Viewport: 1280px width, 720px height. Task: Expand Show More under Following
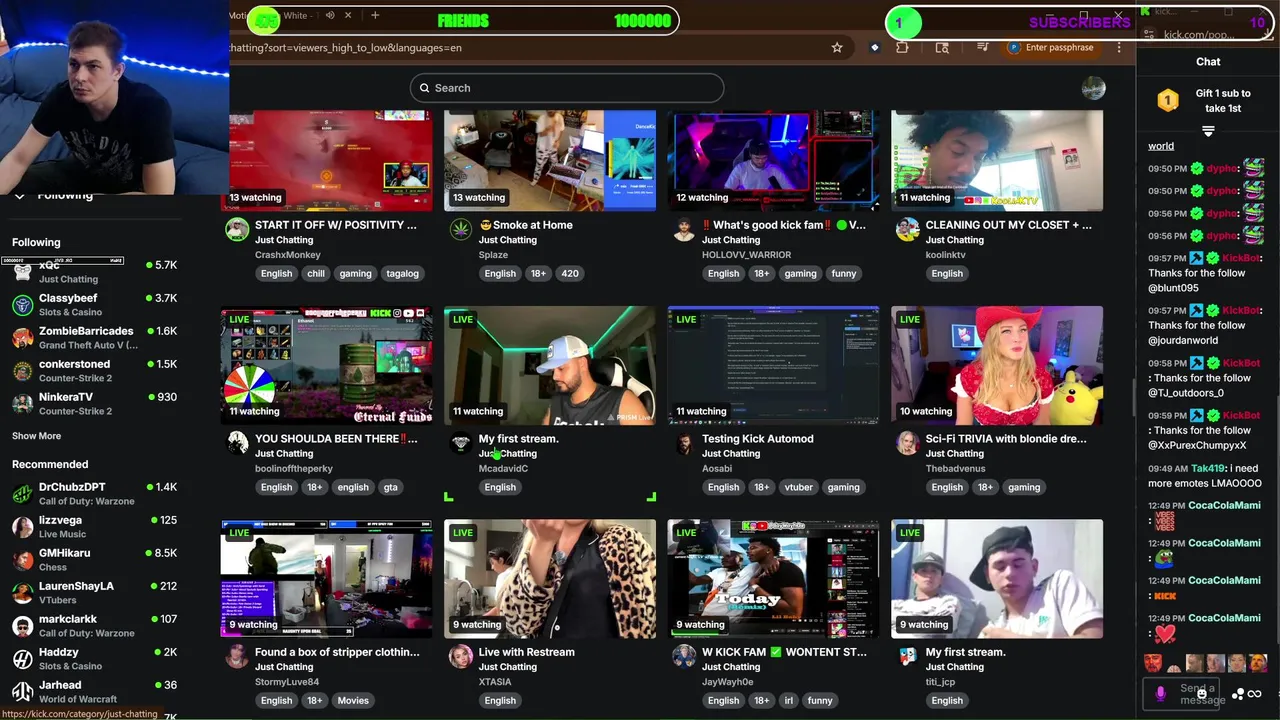coord(36,436)
